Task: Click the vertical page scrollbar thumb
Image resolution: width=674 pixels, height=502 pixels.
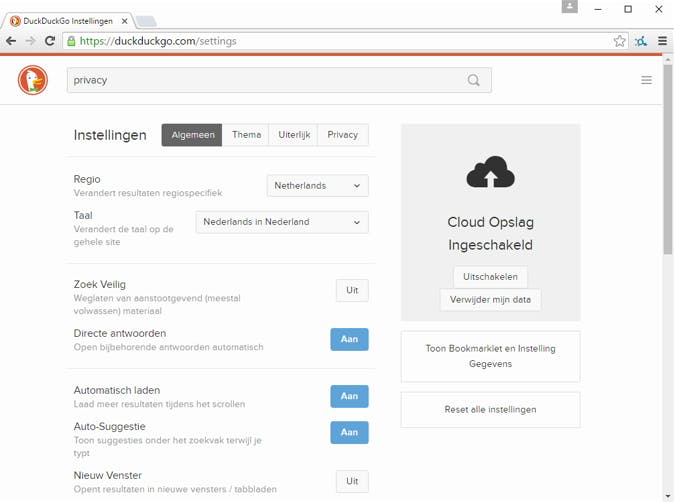Action: (x=668, y=159)
